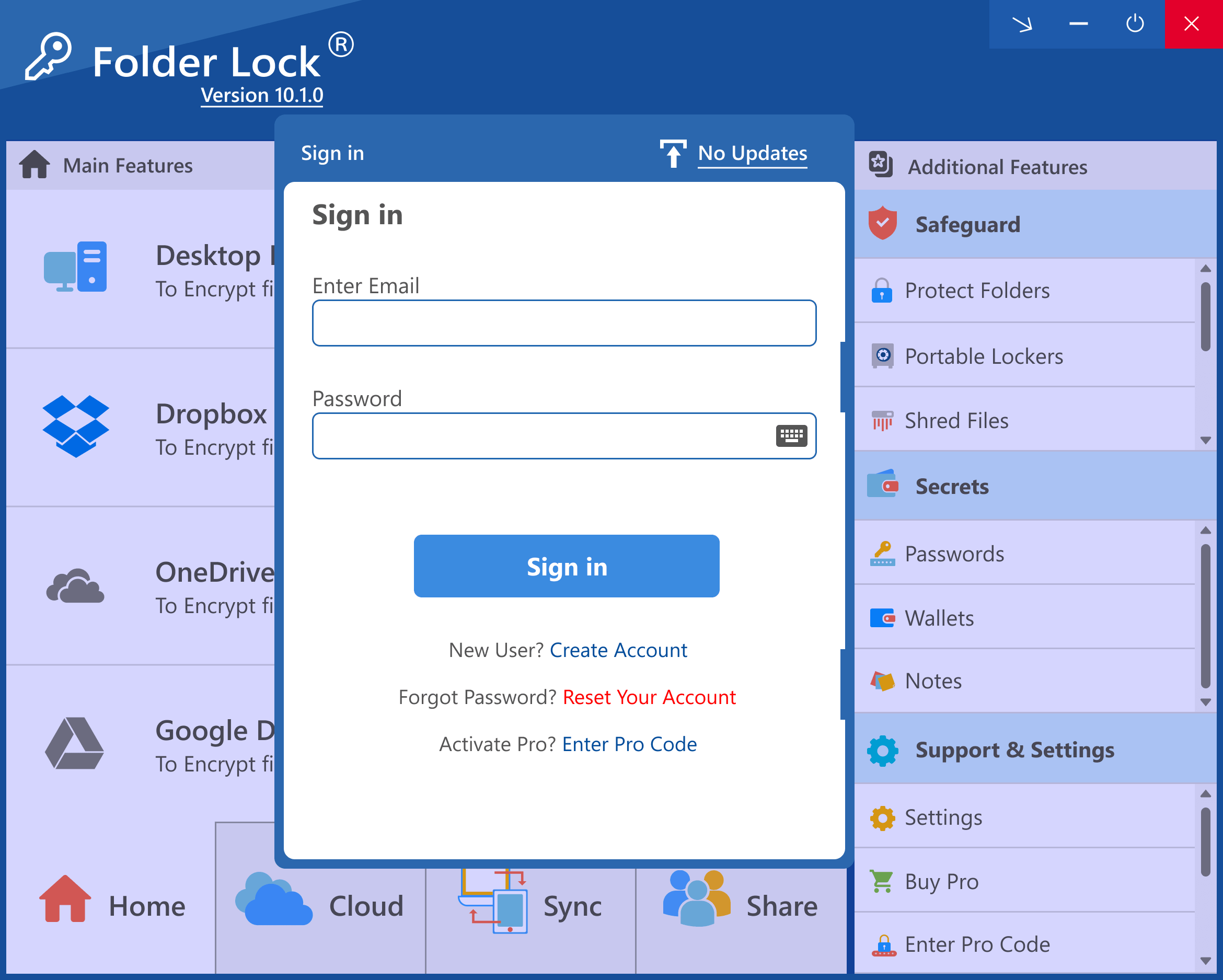
Task: Click the power button in title bar
Action: pyautogui.click(x=1135, y=24)
